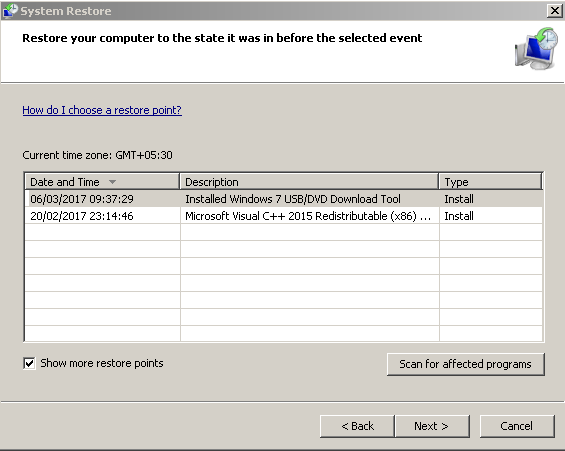Click the Install type of the second restore point
Viewport: 565px width, 451px height.
tap(459, 216)
